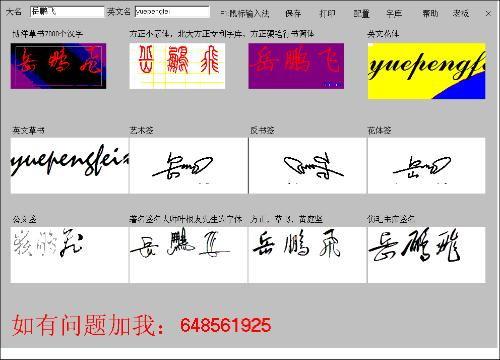Open the 鼠标输入法 mouse input option

tap(245, 13)
